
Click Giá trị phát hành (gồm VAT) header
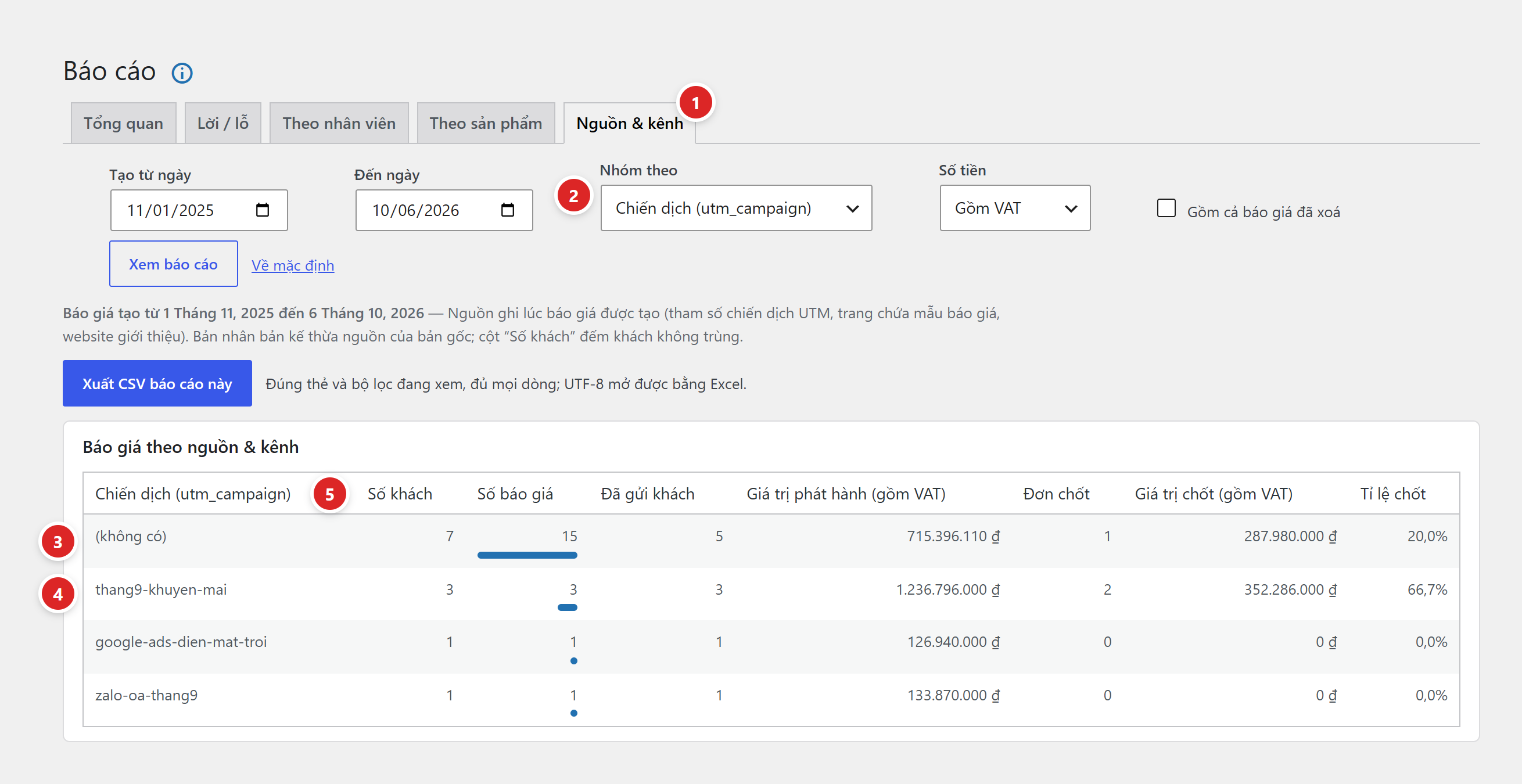coord(845,493)
